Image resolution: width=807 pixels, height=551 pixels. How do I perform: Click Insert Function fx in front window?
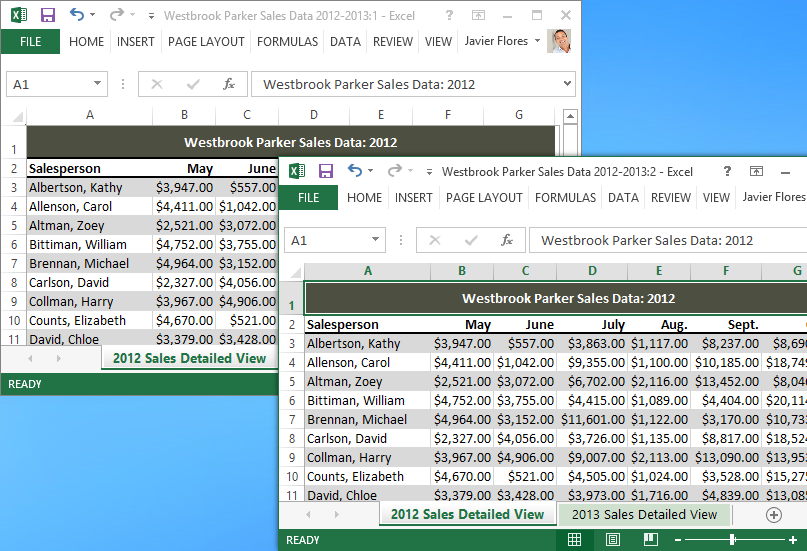pos(507,240)
